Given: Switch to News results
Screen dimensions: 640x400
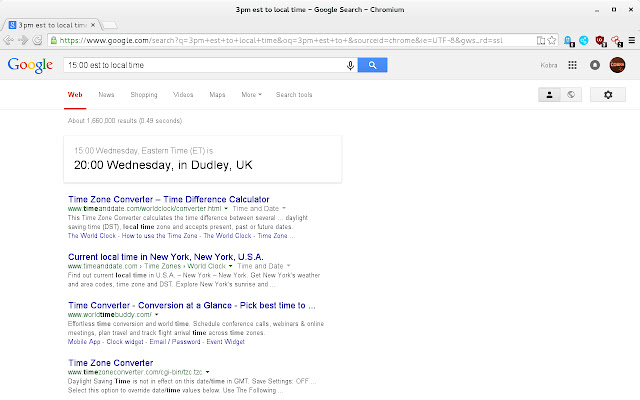Looking at the screenshot, I should 106,95.
